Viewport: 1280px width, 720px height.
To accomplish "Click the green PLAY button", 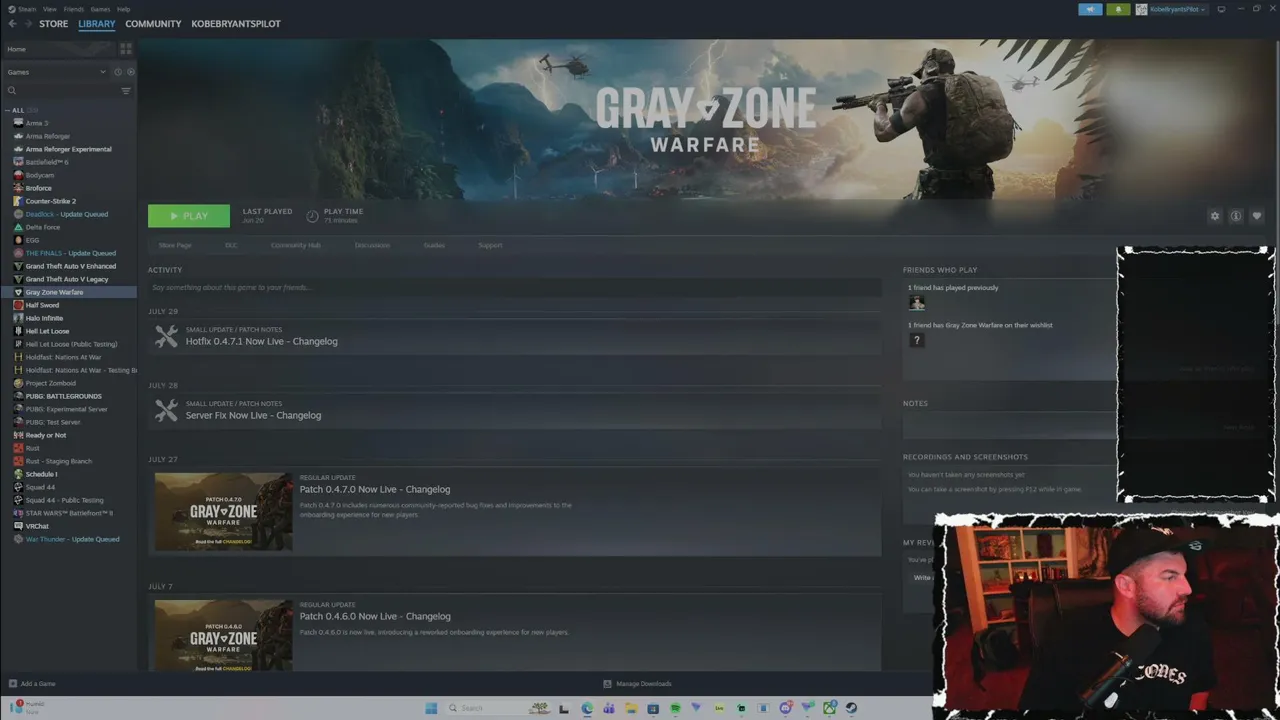I will tap(189, 216).
